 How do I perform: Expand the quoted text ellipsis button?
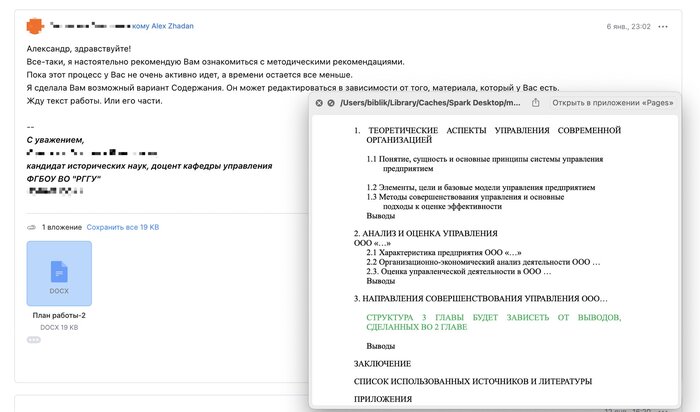33,340
